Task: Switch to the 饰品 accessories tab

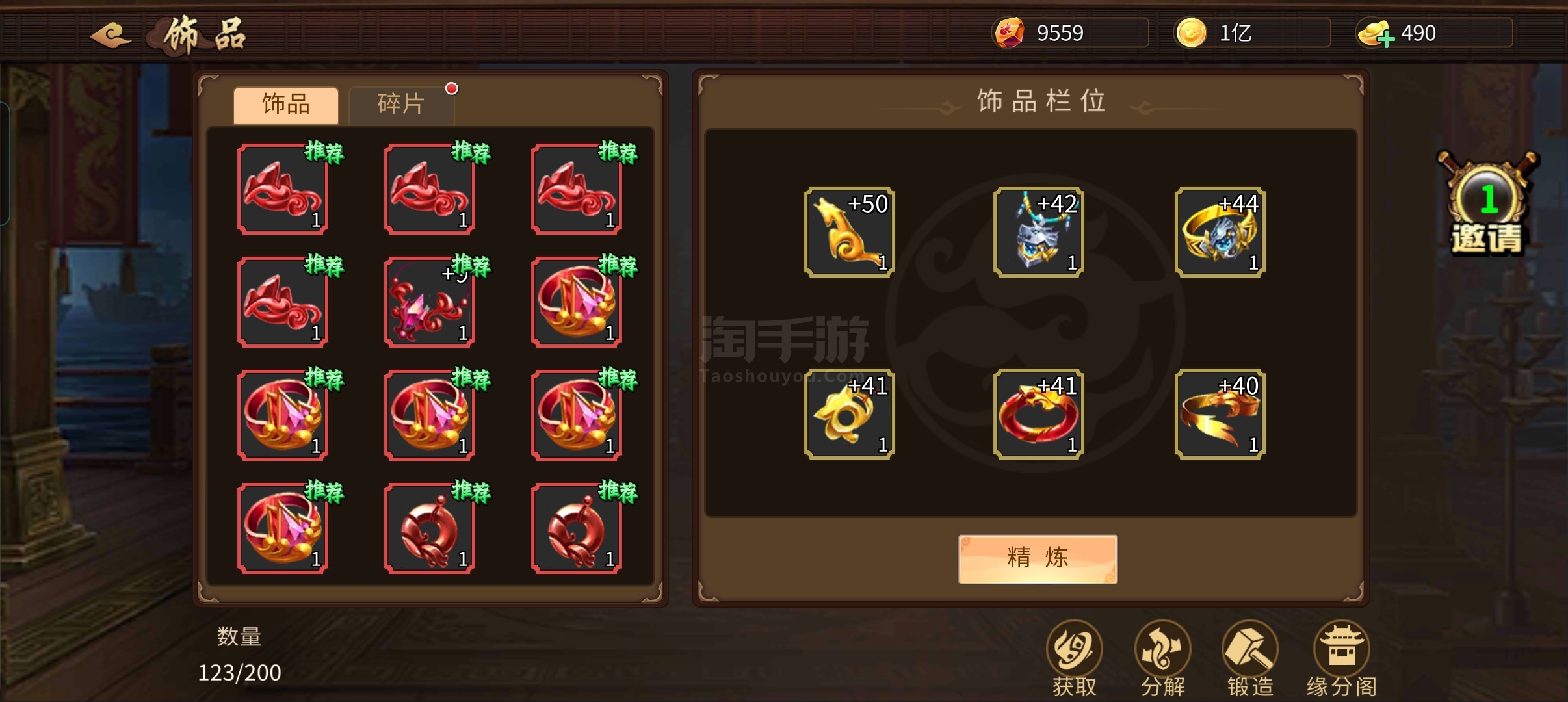Action: [x=286, y=105]
